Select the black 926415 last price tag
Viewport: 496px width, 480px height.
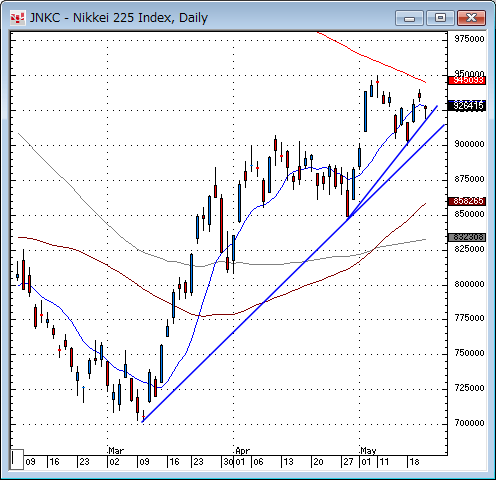(467, 106)
